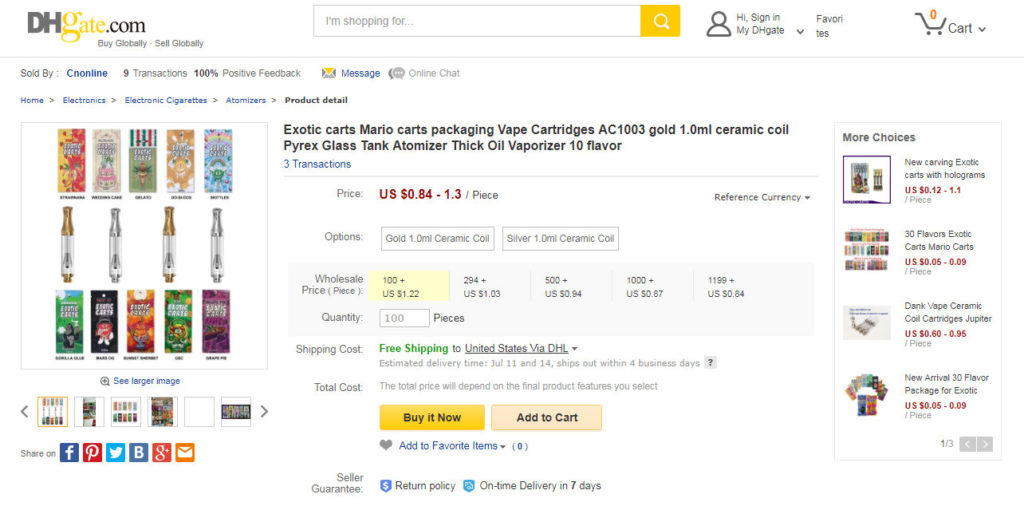The width and height of the screenshot is (1024, 518).
Task: Expand the Reference Currency dropdown
Action: click(x=762, y=197)
